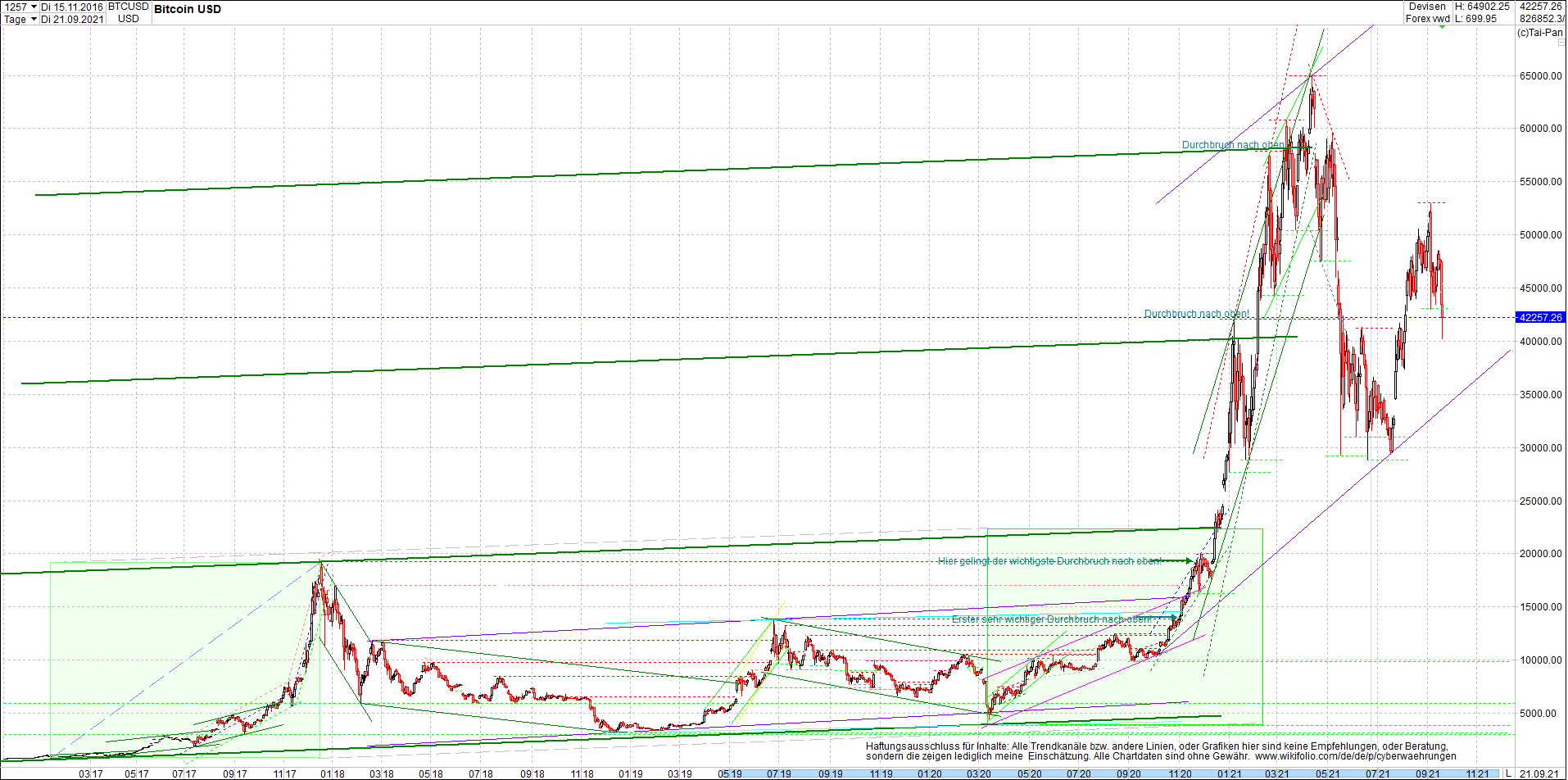Click the 11.17 time axis label
This screenshot has height=780, width=1568.
tap(284, 773)
